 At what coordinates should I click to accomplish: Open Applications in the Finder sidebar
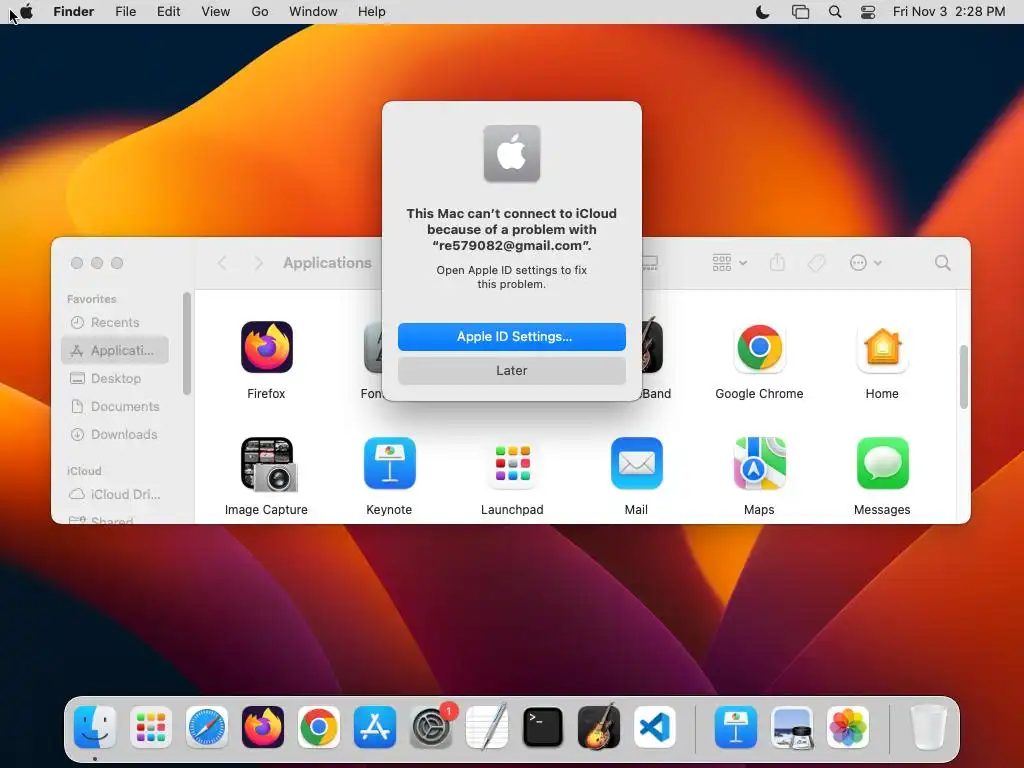(x=115, y=351)
